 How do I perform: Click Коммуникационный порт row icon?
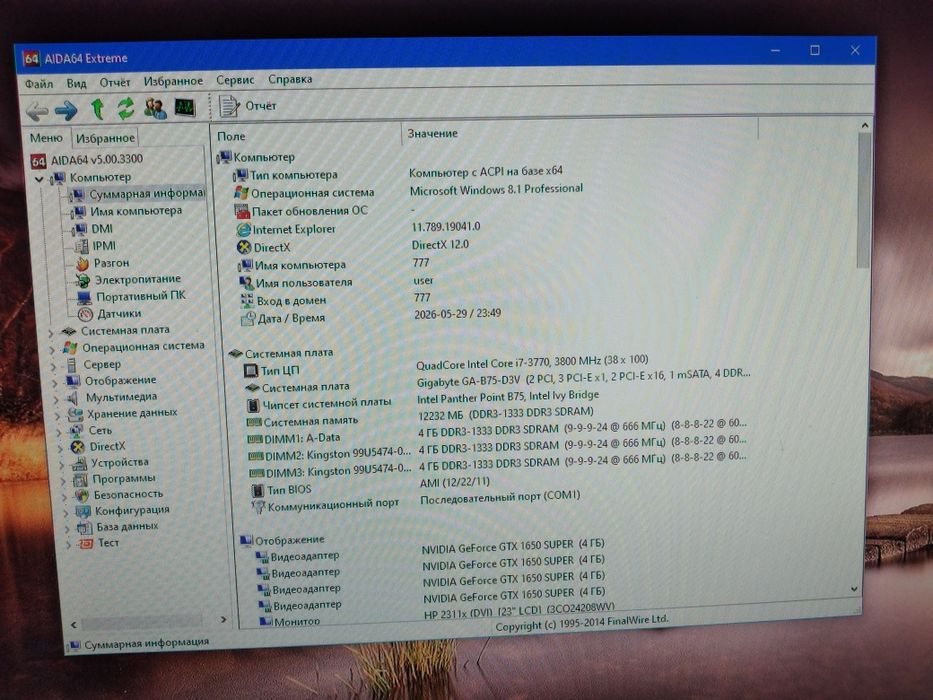pos(258,507)
